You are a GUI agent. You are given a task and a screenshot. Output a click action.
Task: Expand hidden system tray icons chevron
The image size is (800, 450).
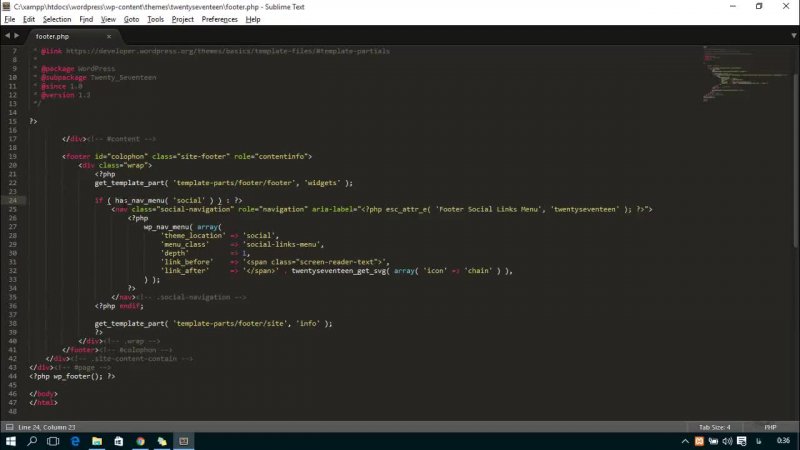(x=686, y=441)
